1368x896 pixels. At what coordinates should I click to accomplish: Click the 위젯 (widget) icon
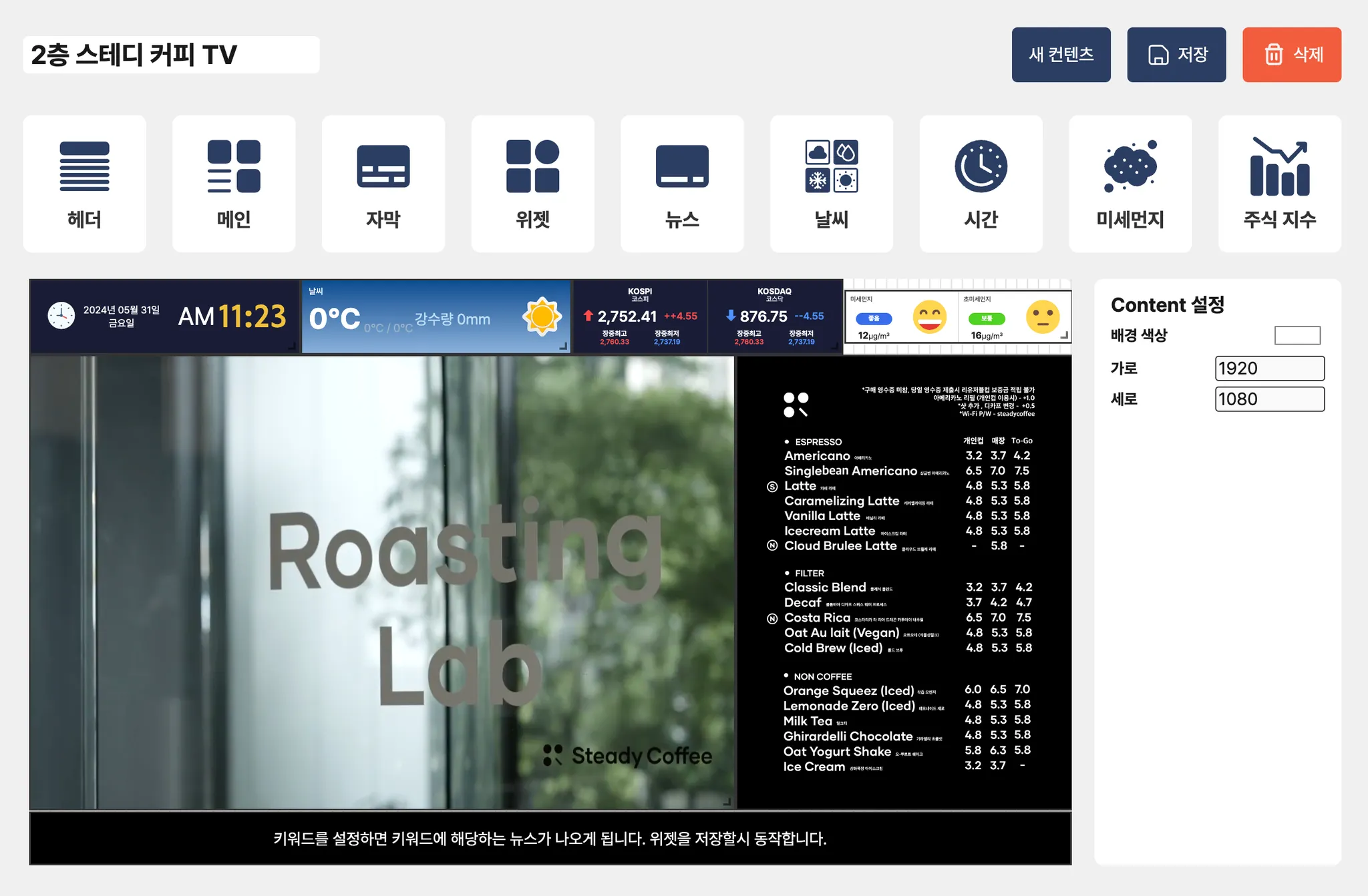point(532,184)
